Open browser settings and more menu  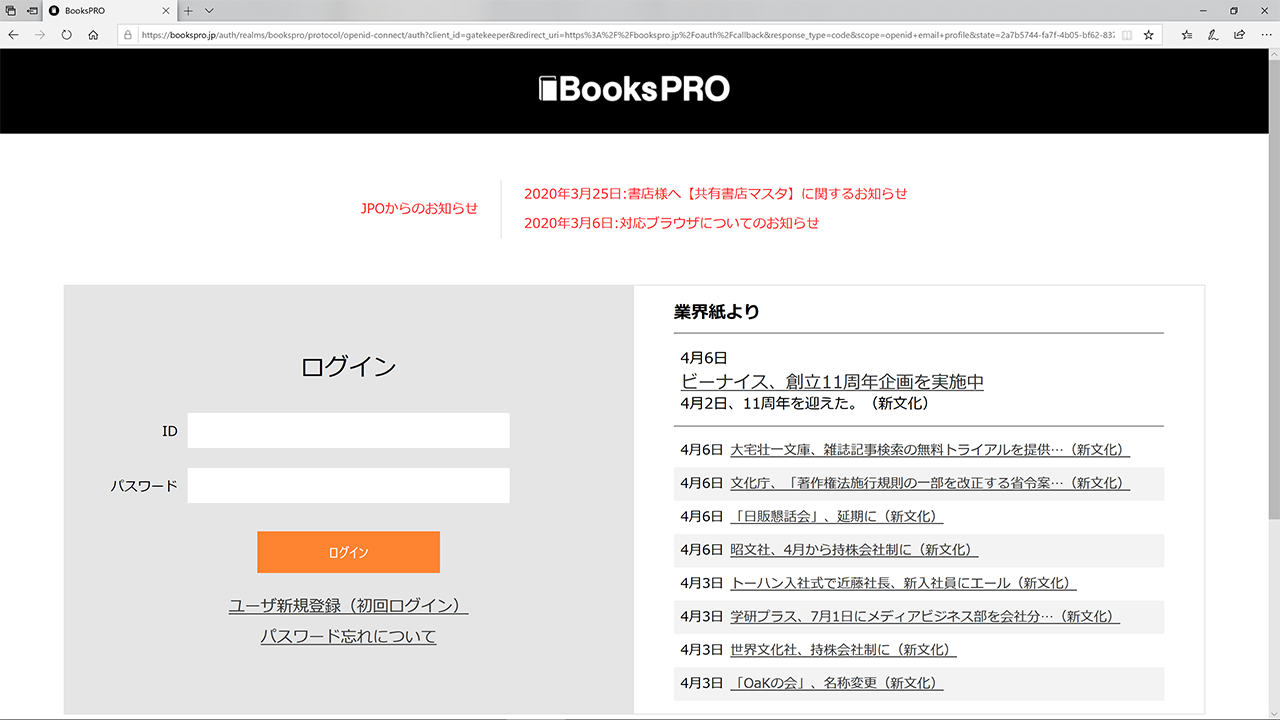coord(1265,34)
